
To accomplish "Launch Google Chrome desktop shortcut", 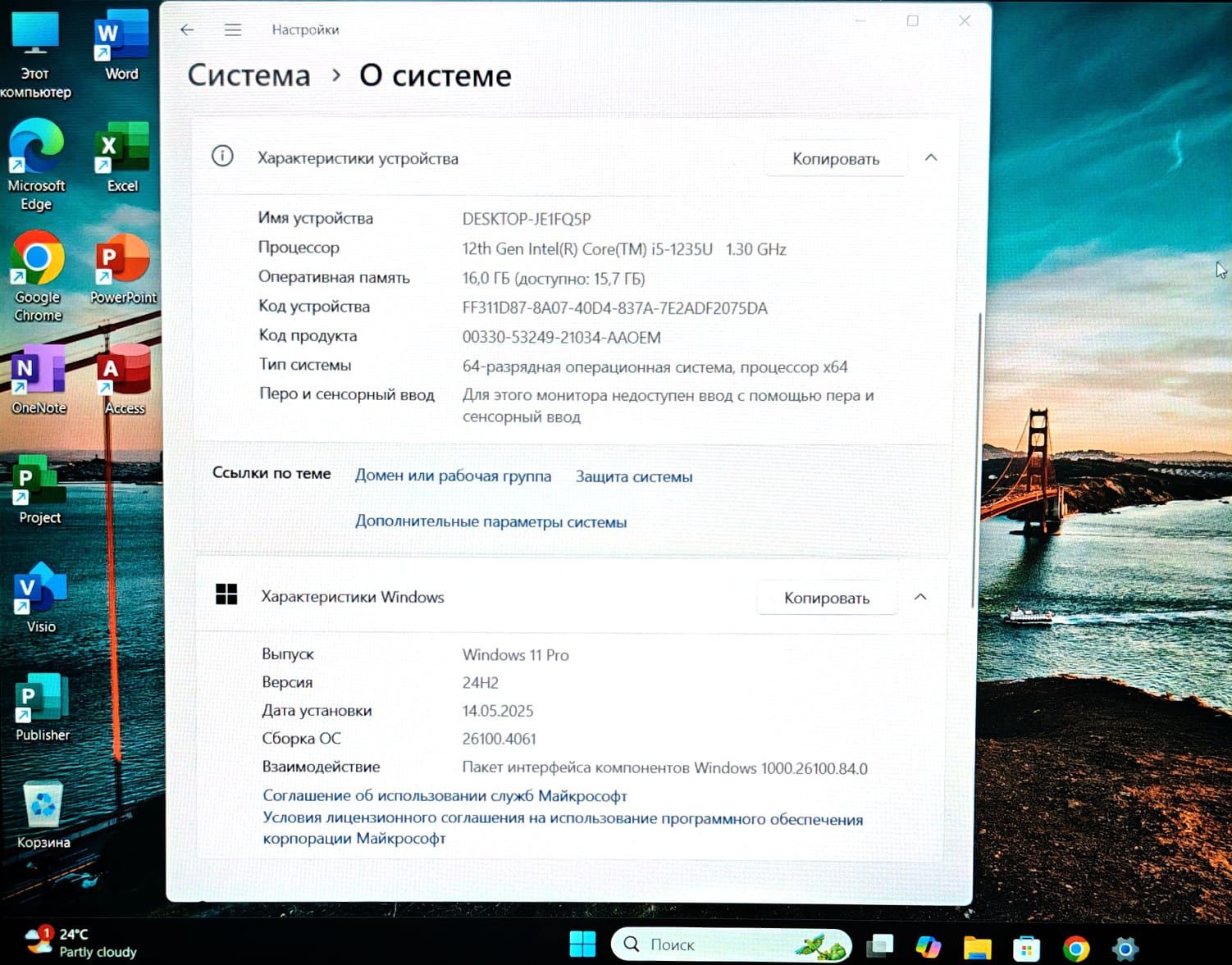I will (38, 276).
